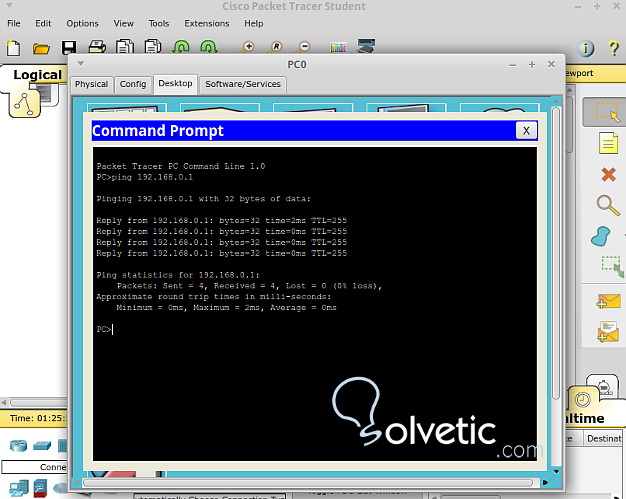Screen dimensions: 626x499
Task: Open the Help menu
Action: (x=254, y=24)
